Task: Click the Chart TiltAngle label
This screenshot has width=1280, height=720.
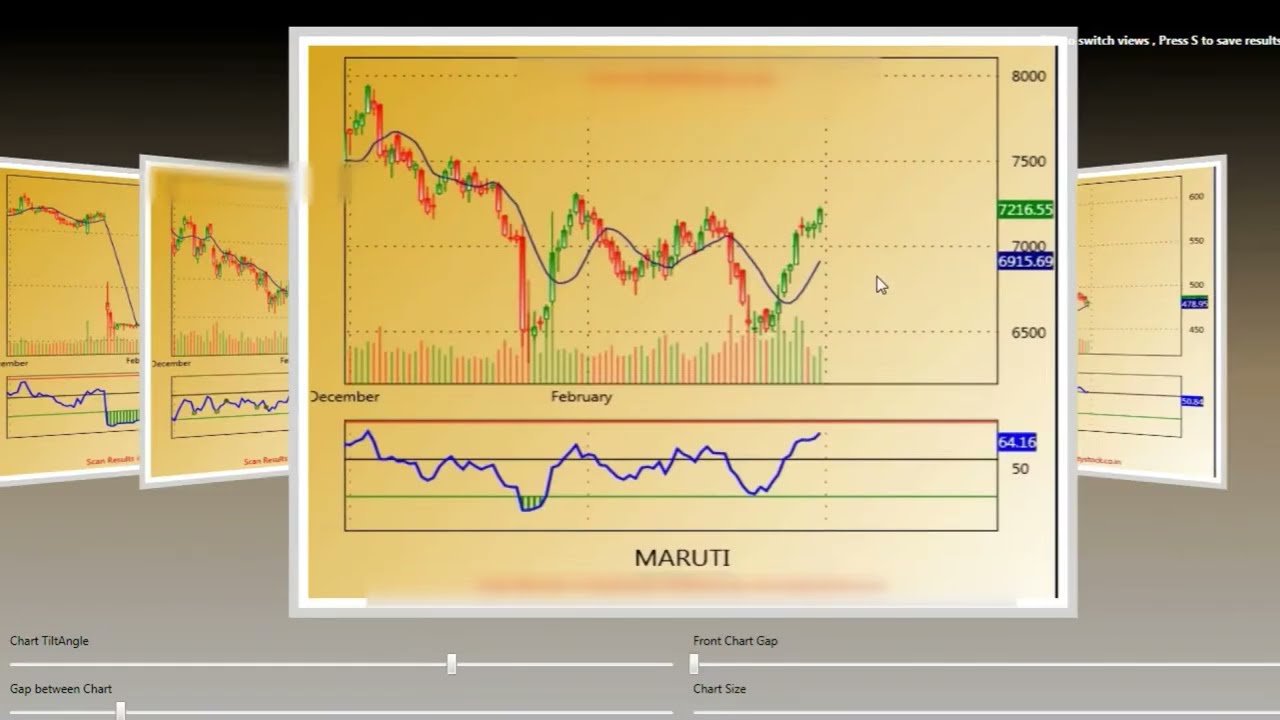Action: pos(49,641)
